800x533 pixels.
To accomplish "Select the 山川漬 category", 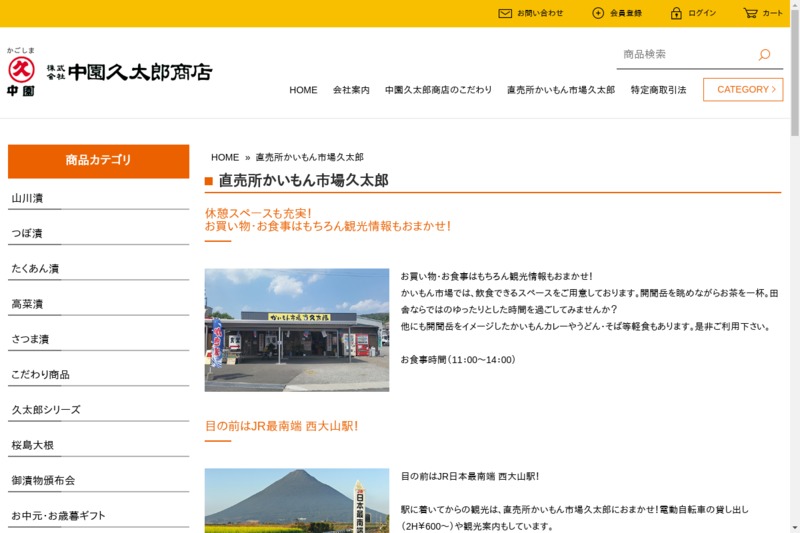I will (27, 198).
